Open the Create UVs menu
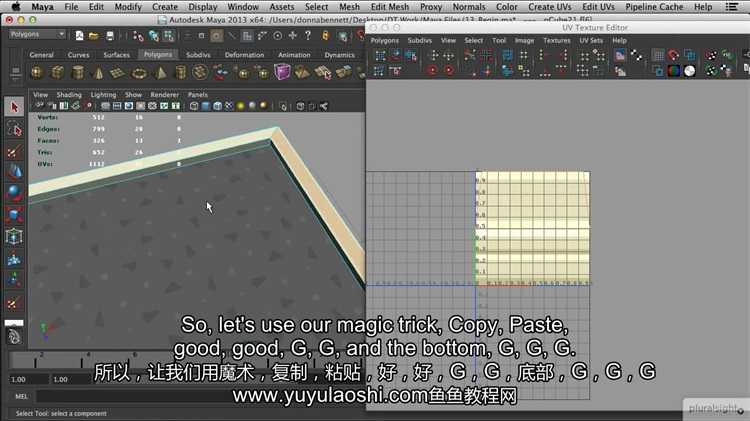The image size is (750, 421). [550, 7]
